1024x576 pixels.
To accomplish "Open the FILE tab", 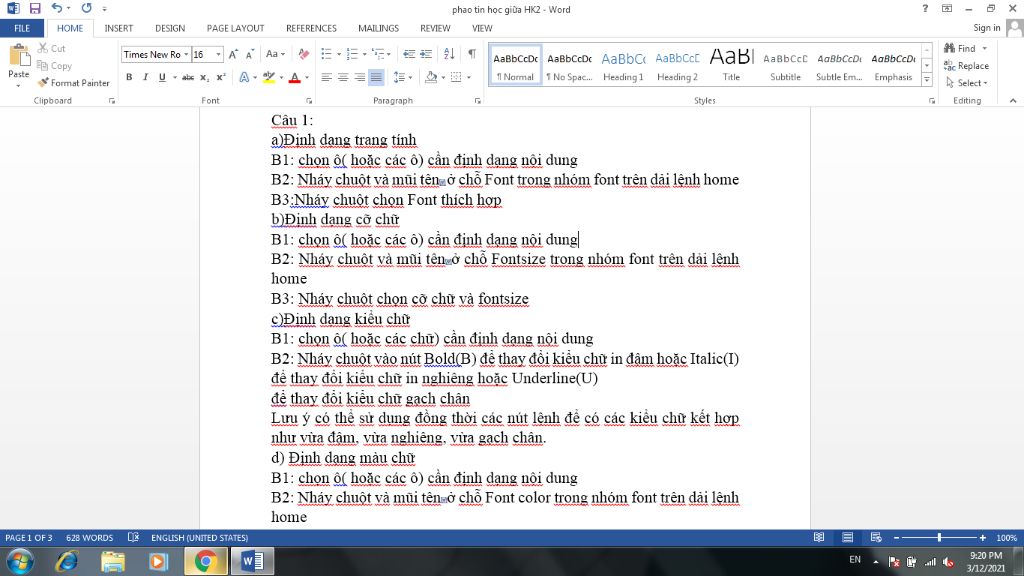I will pos(22,28).
